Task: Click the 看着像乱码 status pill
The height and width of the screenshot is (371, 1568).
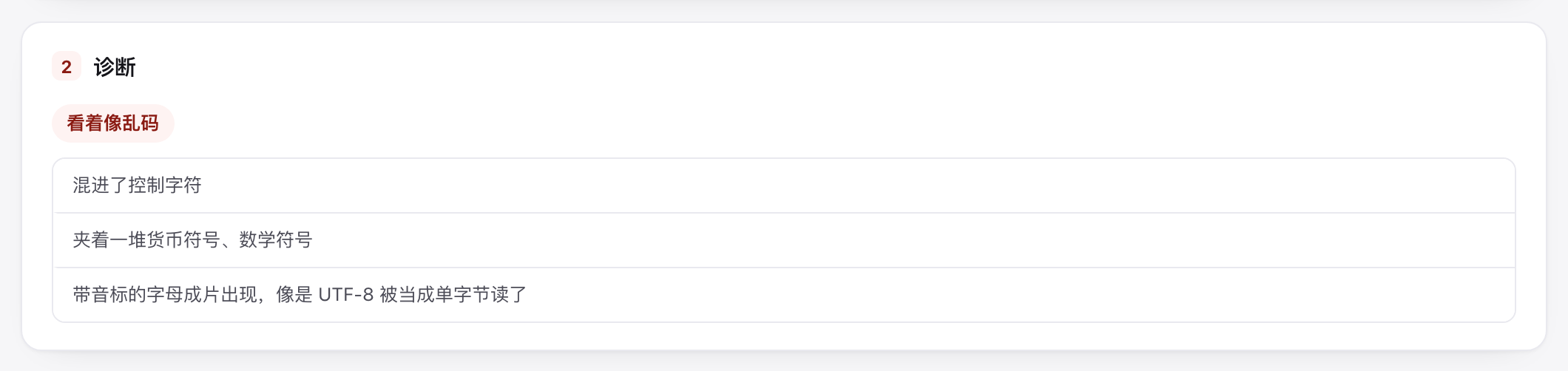Action: [x=113, y=123]
